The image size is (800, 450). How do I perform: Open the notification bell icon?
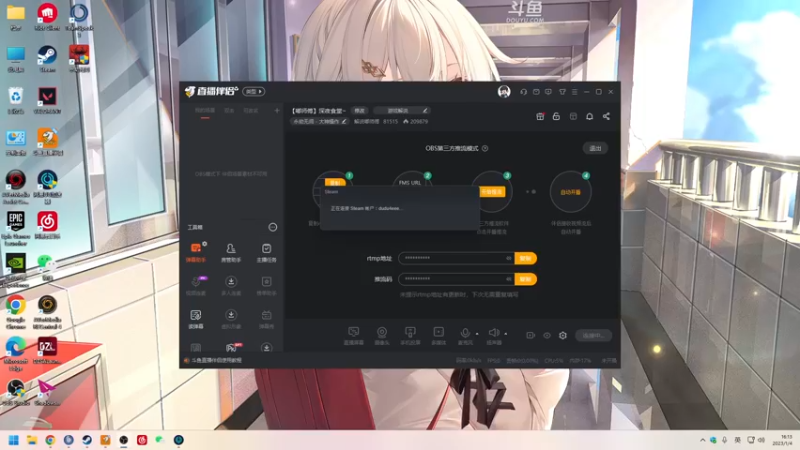pyautogui.click(x=589, y=116)
